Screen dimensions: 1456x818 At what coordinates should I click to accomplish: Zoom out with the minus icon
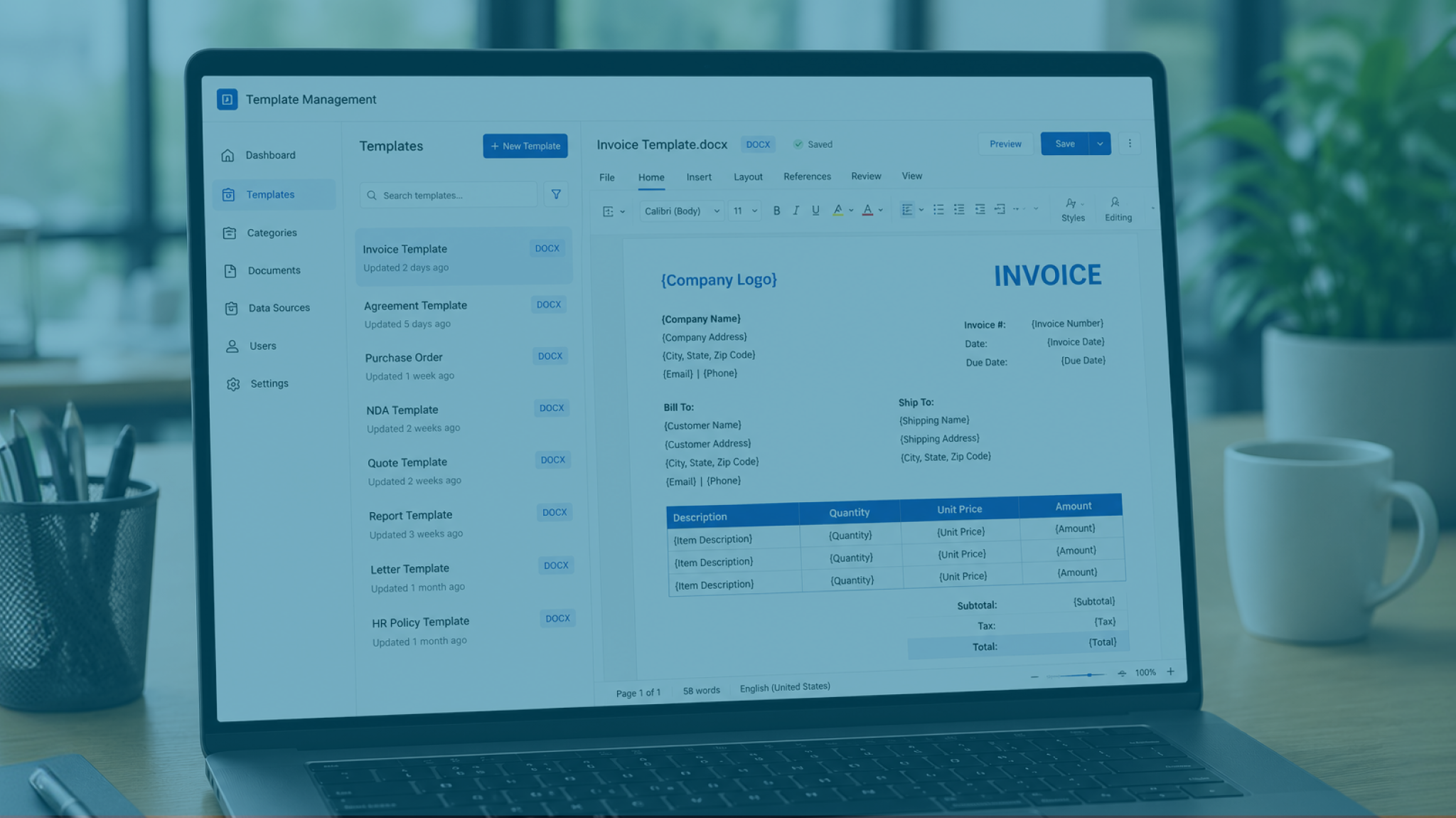[1034, 676]
